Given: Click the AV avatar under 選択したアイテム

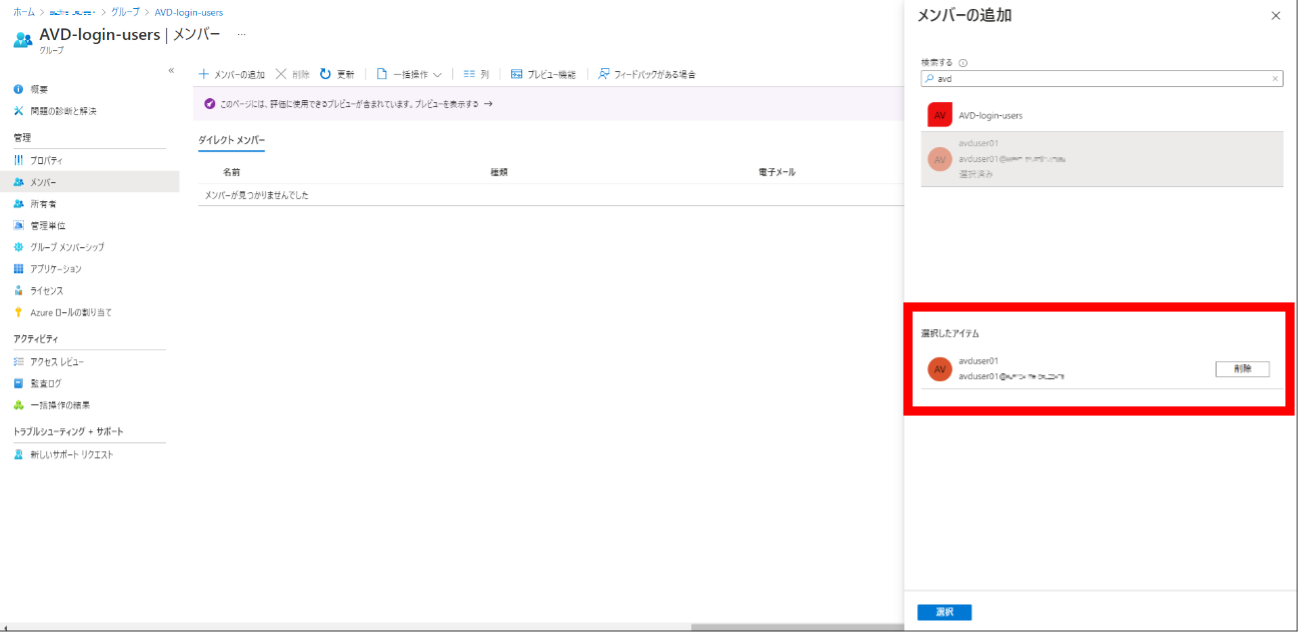Looking at the screenshot, I should (939, 369).
